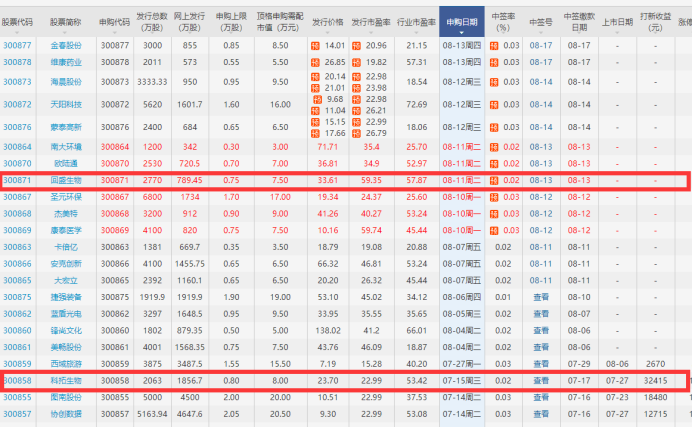Open the 查看 link in the 300858 row
Image resolution: width=692 pixels, height=427 pixels.
click(541, 381)
